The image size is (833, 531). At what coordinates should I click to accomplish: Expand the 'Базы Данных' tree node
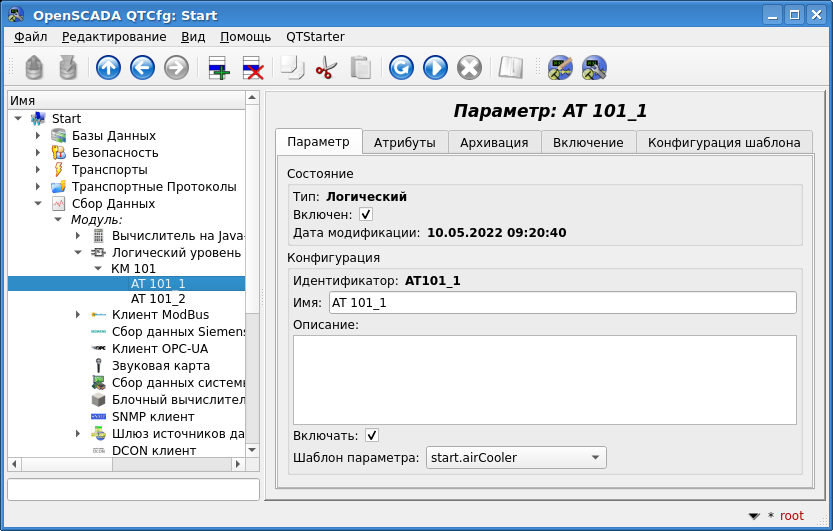38,136
